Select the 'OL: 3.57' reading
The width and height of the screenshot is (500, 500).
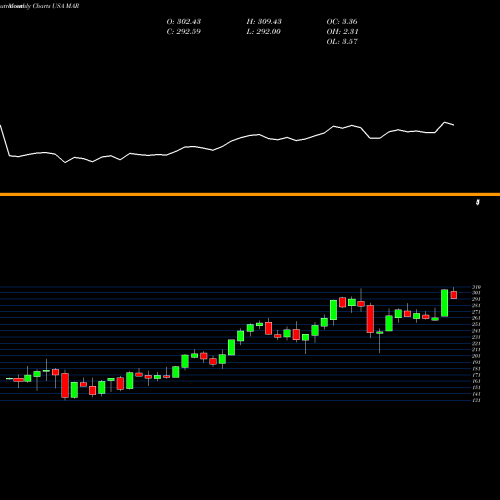[x=342, y=42]
